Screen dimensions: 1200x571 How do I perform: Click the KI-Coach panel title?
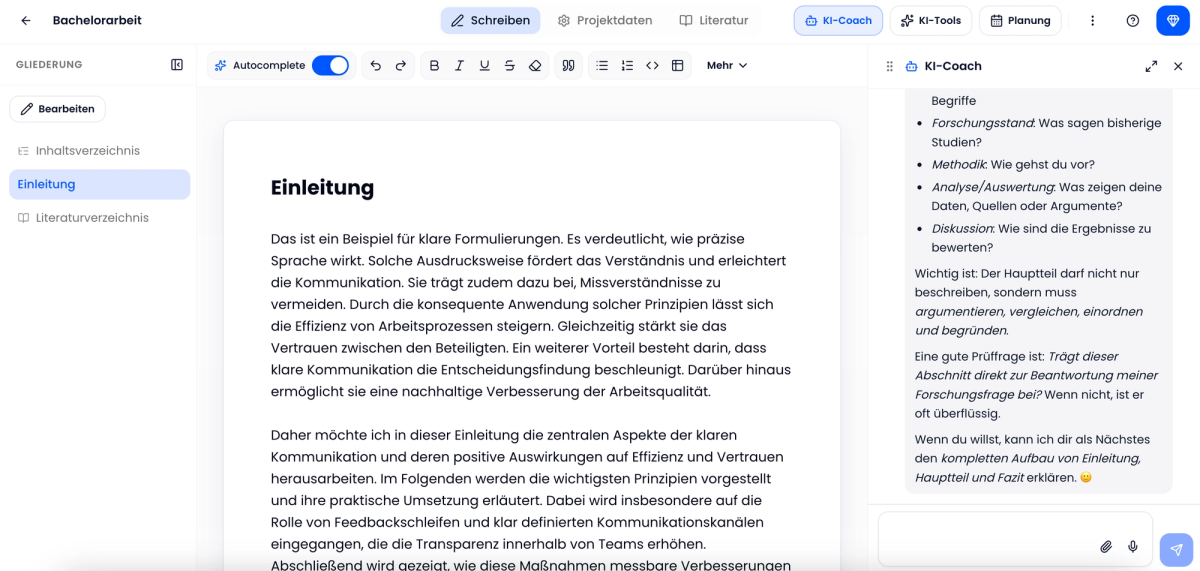click(x=953, y=66)
